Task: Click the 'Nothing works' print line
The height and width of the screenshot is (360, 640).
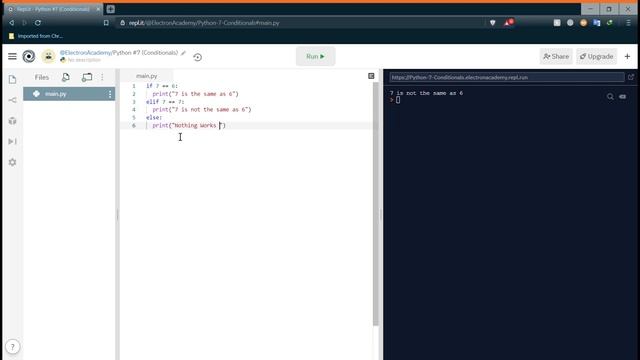Action: pyautogui.click(x=189, y=125)
